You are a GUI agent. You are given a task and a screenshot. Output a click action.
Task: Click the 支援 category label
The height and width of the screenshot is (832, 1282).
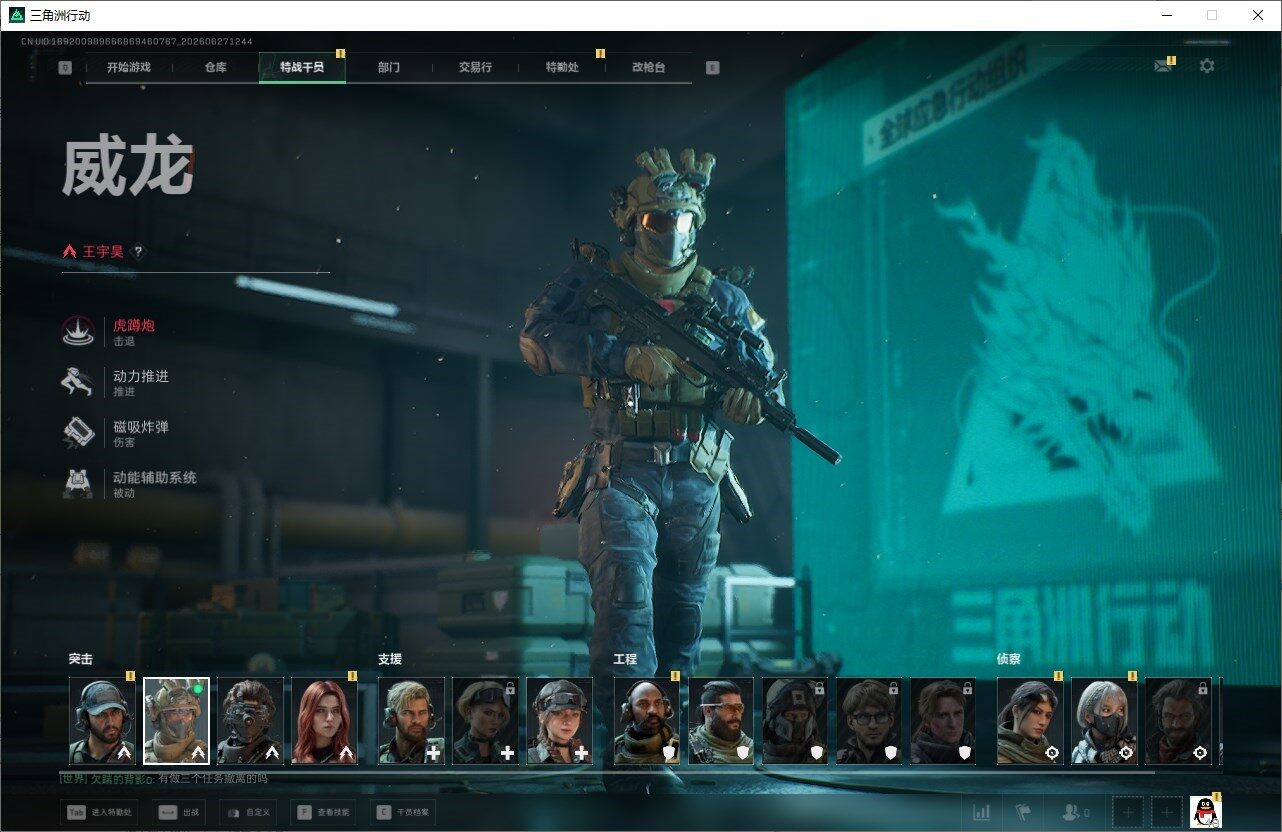[x=390, y=659]
